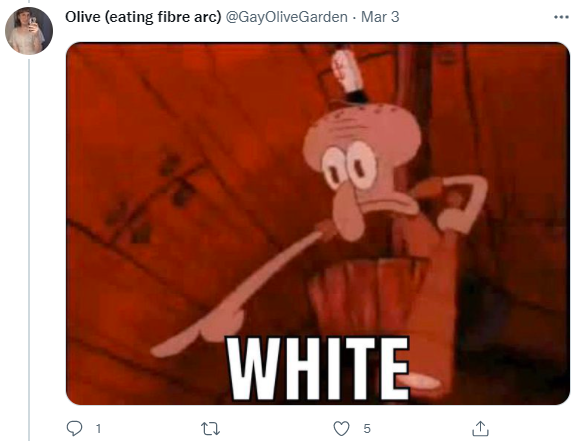Click the WHITE caption text on the GIF
This screenshot has height=441, width=587.
(x=319, y=369)
